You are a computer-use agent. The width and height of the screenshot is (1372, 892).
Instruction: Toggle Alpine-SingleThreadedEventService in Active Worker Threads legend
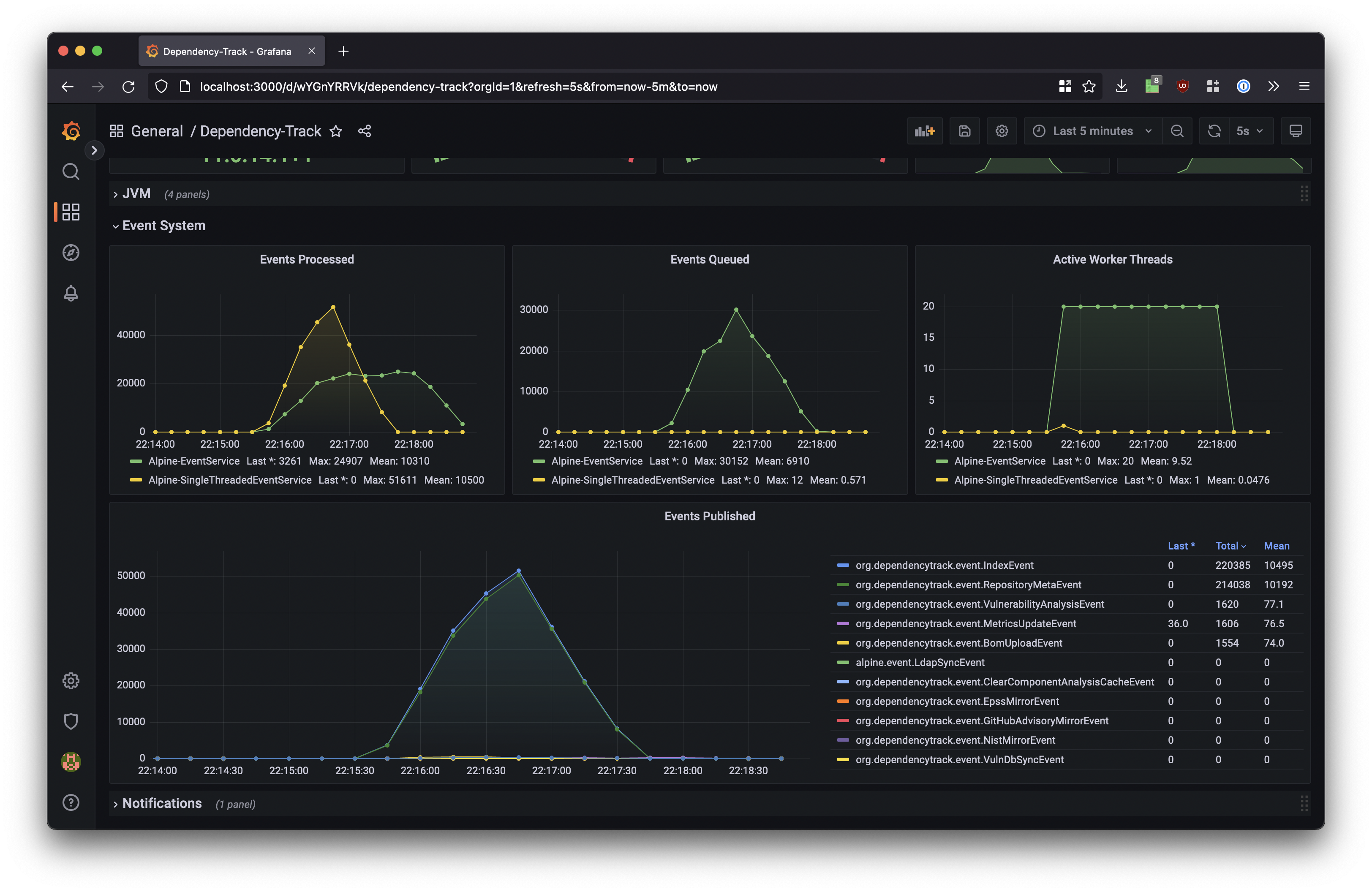tap(1036, 481)
